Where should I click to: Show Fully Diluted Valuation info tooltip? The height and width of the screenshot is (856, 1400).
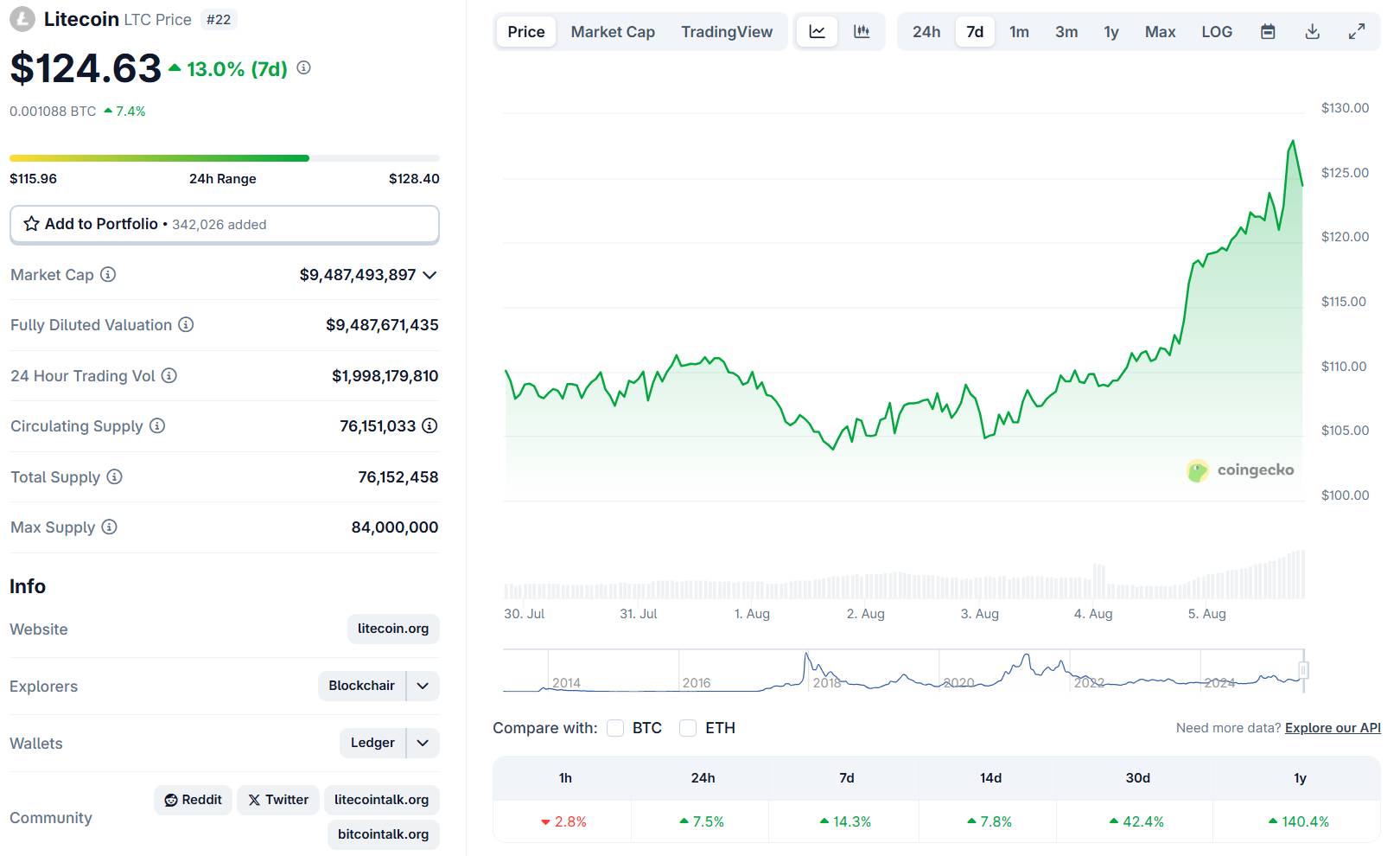[x=186, y=324]
